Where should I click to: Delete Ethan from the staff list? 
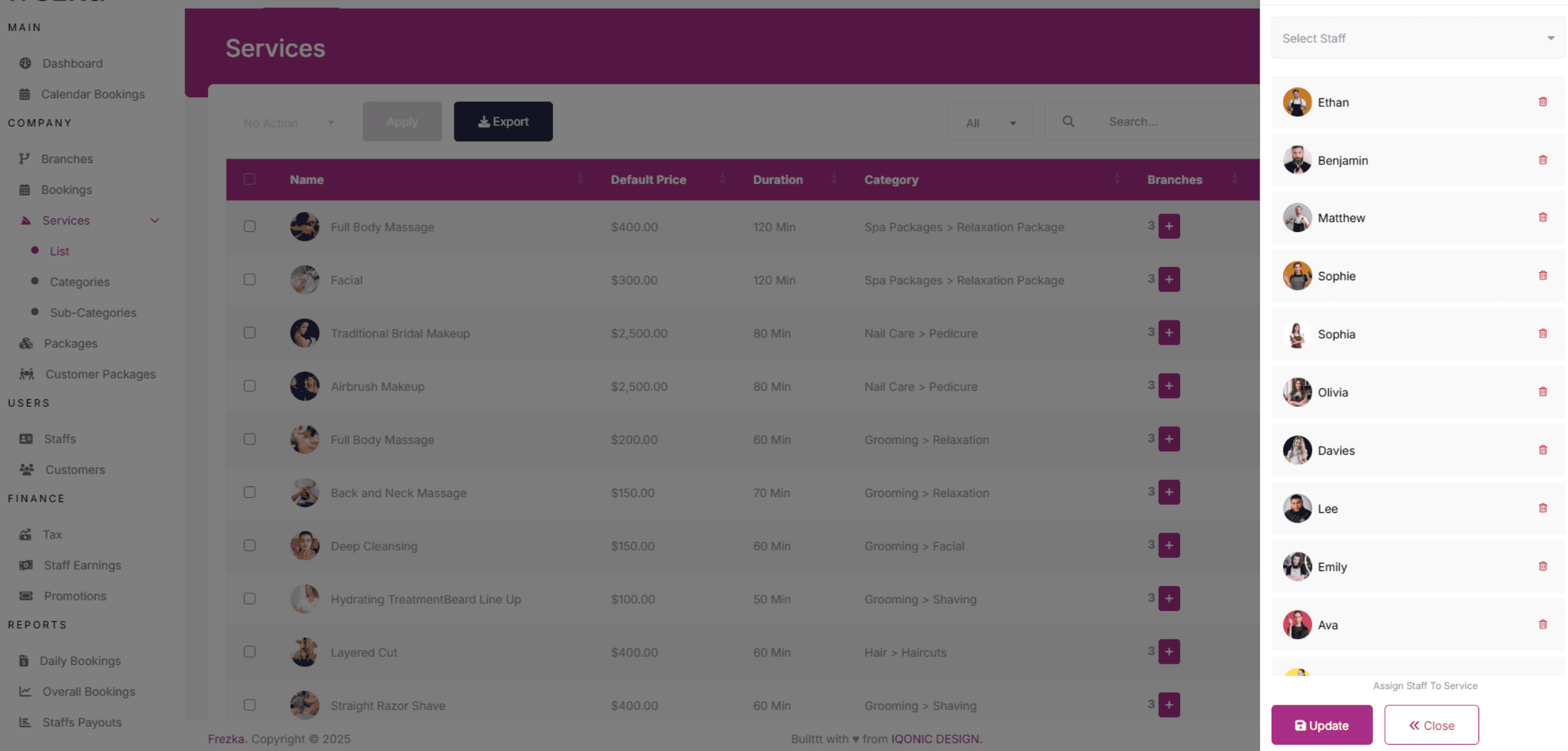click(x=1542, y=102)
